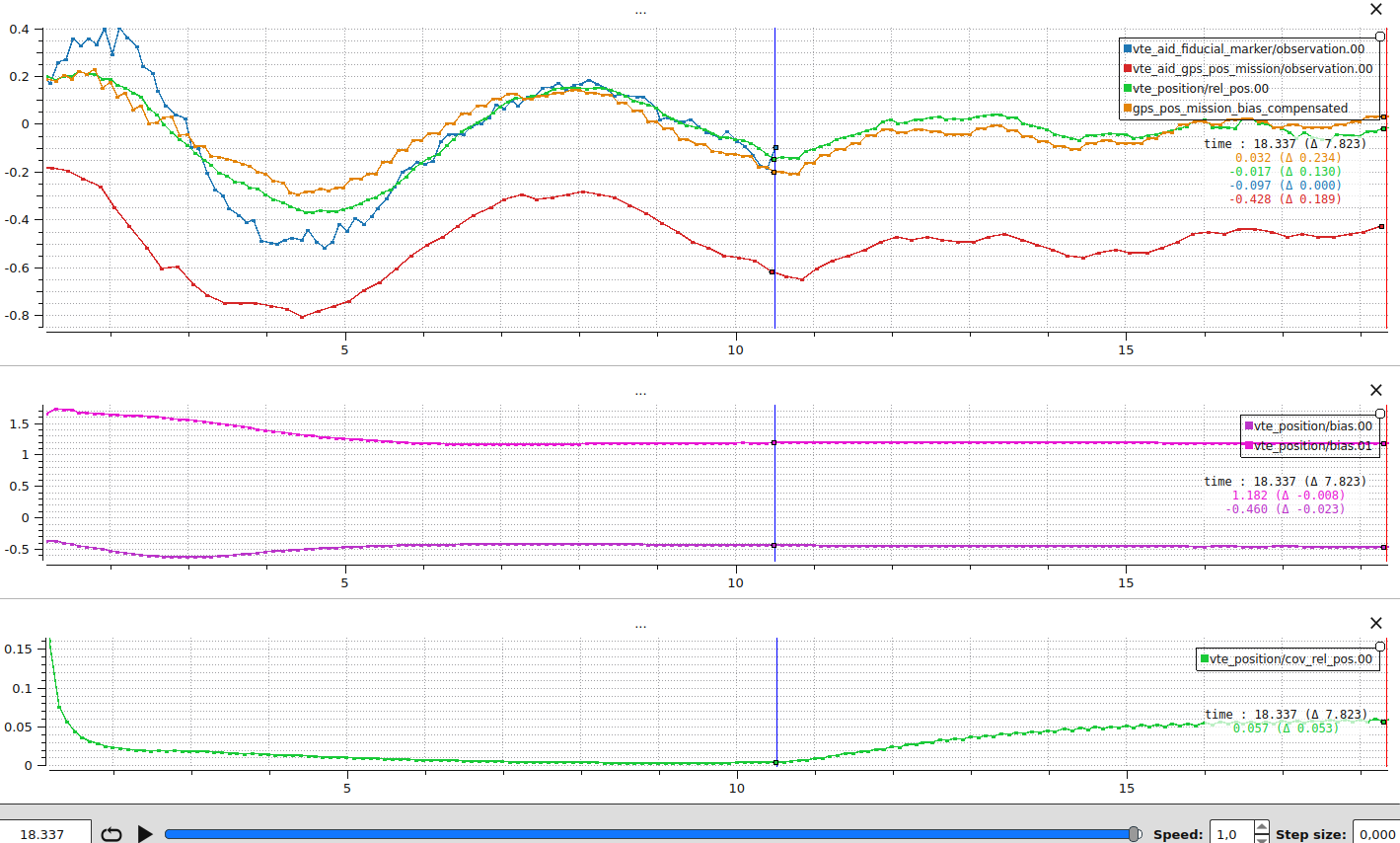1400x843 pixels.
Task: Click the 'time : 18.337' readout in the top plot
Action: [1250, 144]
